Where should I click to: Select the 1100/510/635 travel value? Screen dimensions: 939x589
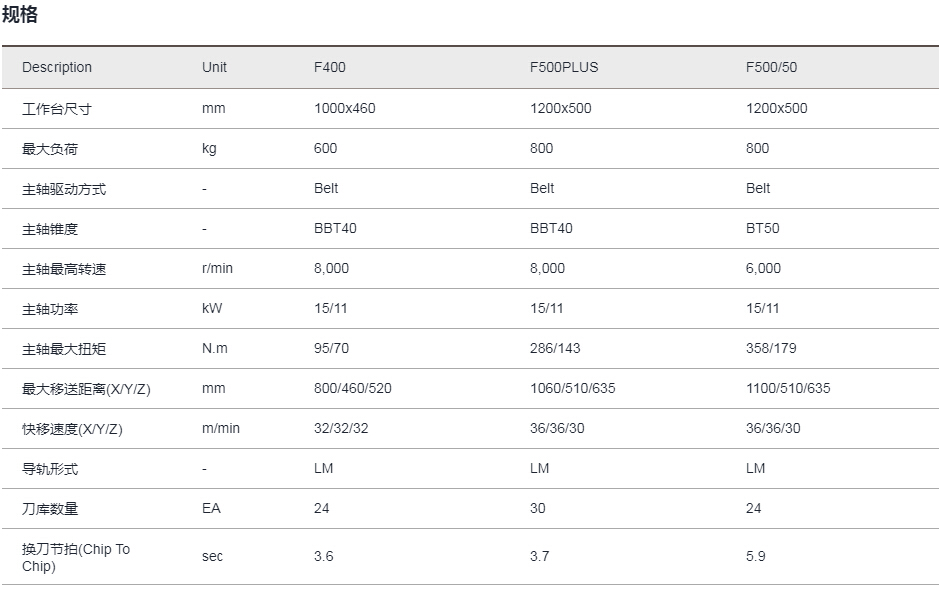click(x=787, y=388)
